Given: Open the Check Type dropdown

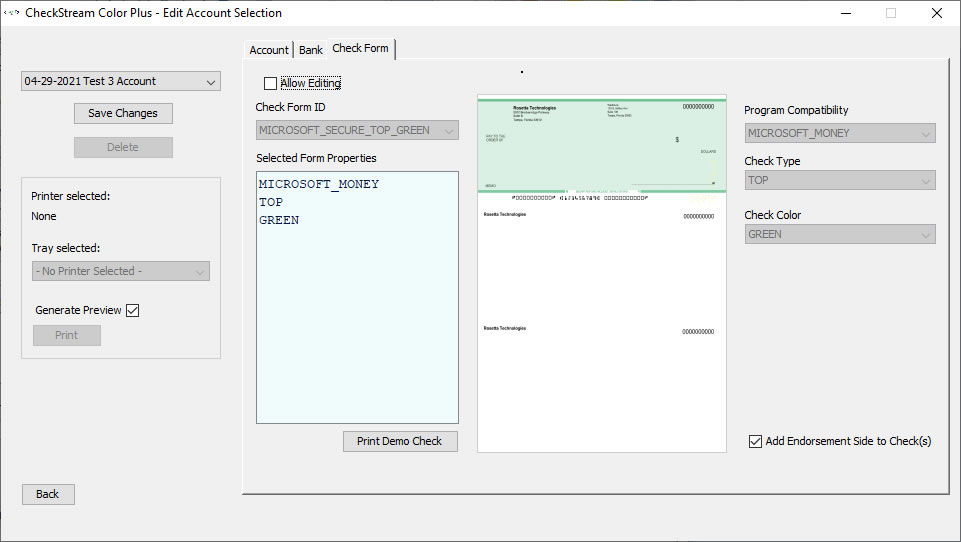Looking at the screenshot, I should (840, 180).
